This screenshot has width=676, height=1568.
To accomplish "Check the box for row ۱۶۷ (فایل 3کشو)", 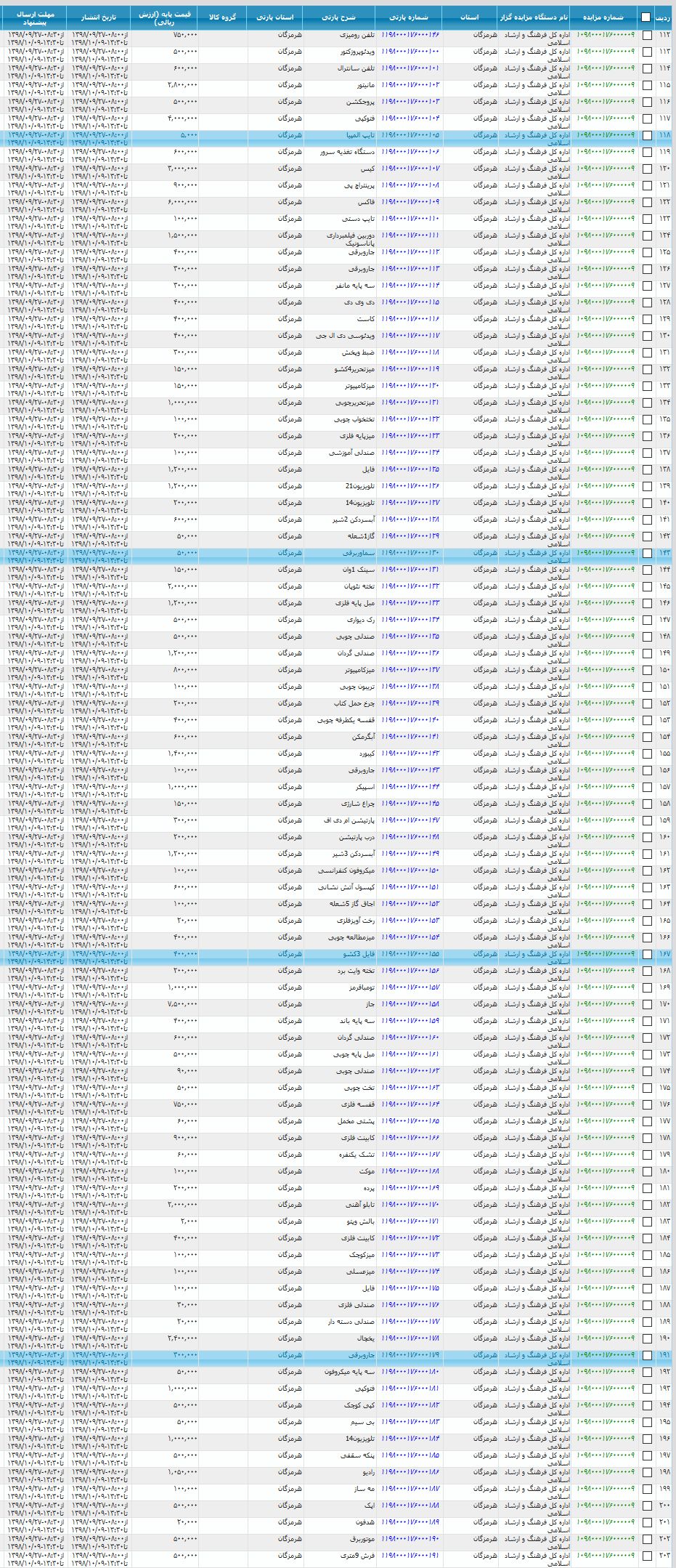I will tap(647, 955).
